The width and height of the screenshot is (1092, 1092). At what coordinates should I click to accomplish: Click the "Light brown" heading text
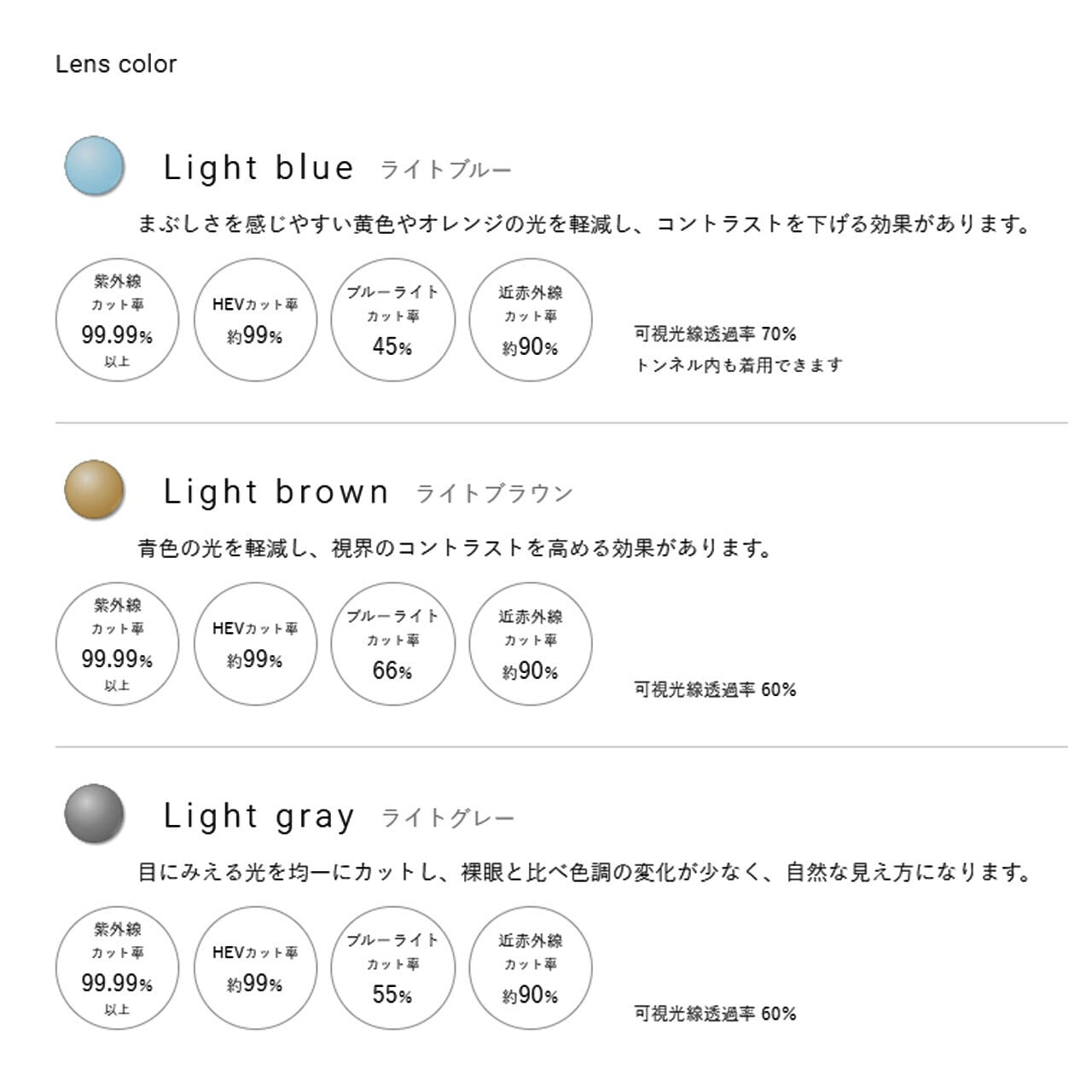pos(276,492)
